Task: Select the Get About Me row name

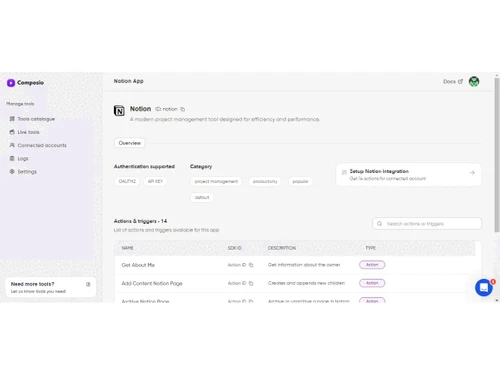Action: click(x=138, y=265)
